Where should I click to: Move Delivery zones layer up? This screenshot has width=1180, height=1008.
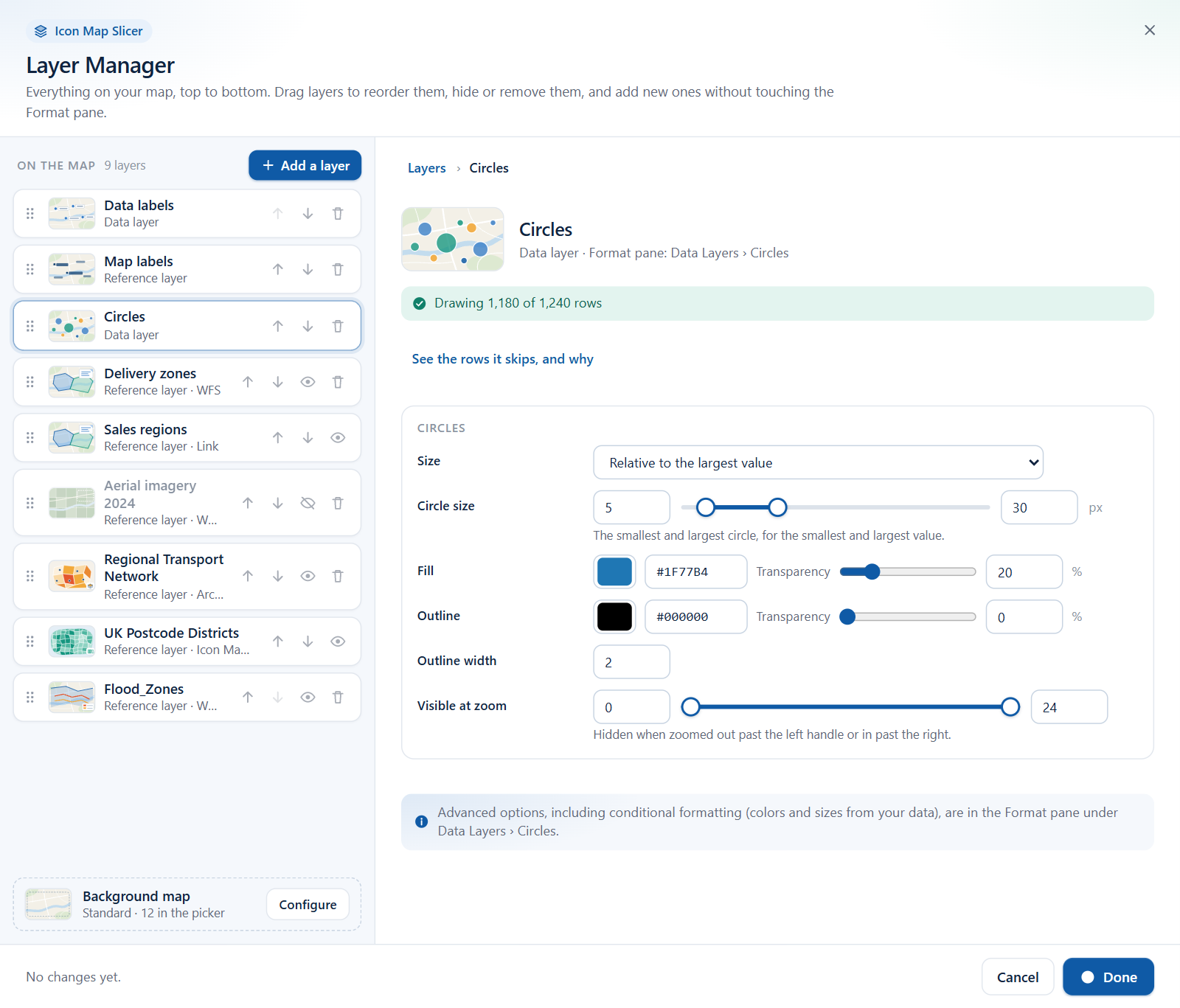click(248, 382)
